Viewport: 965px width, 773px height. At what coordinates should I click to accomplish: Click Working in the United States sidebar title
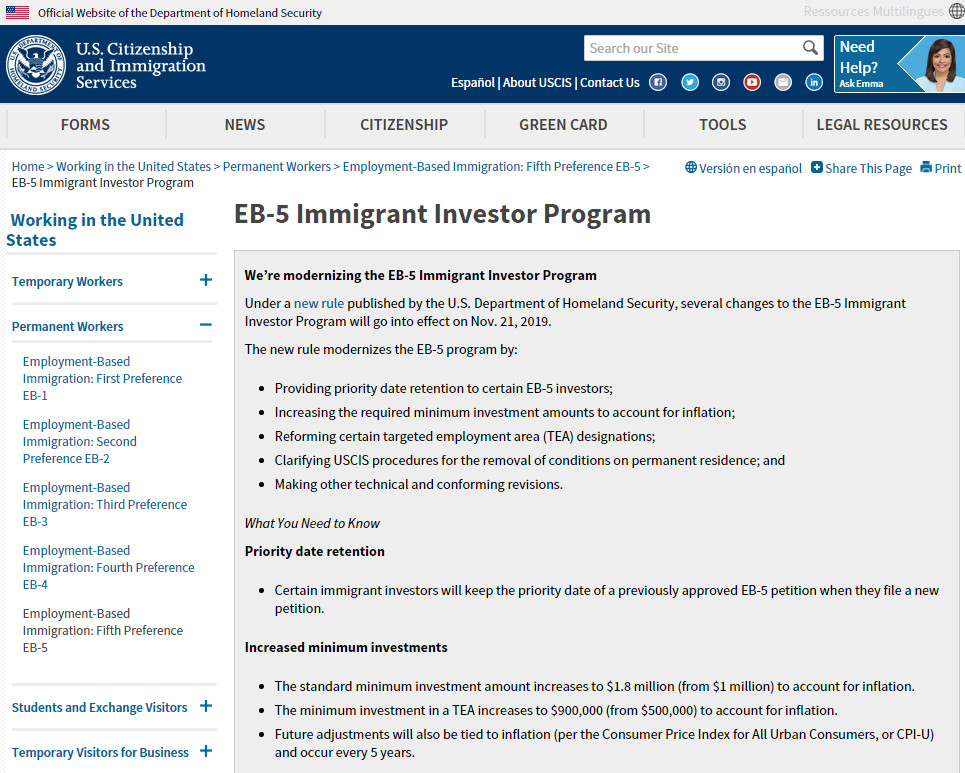coord(95,230)
